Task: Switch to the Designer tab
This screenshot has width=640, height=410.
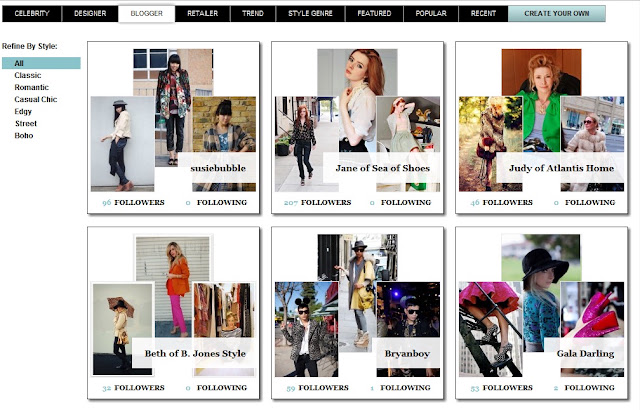Action: 90,13
